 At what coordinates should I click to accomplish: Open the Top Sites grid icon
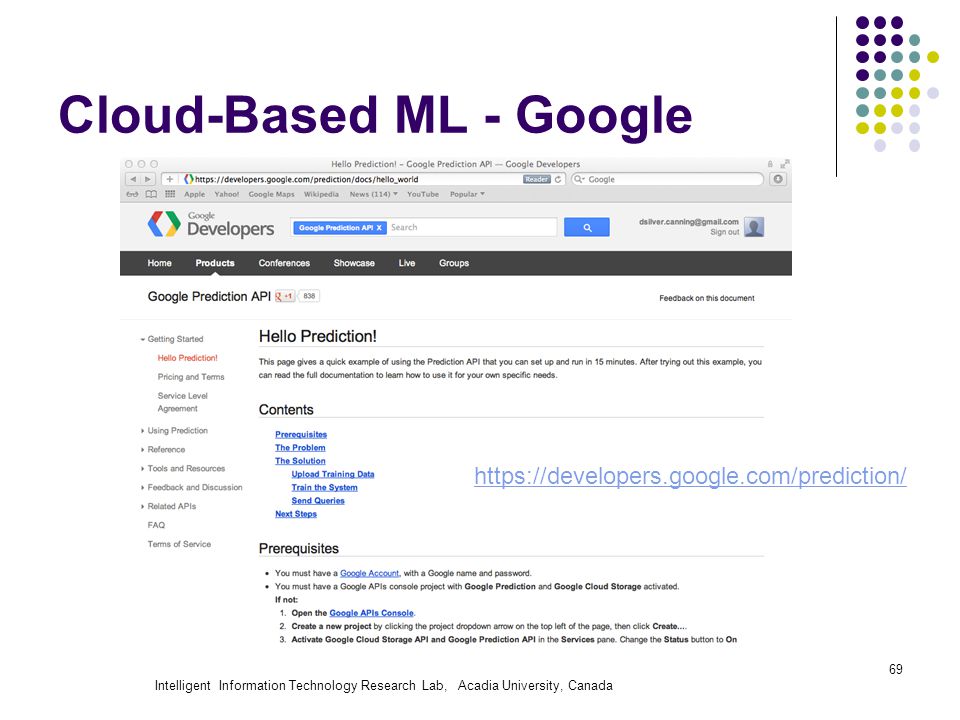coord(170,194)
